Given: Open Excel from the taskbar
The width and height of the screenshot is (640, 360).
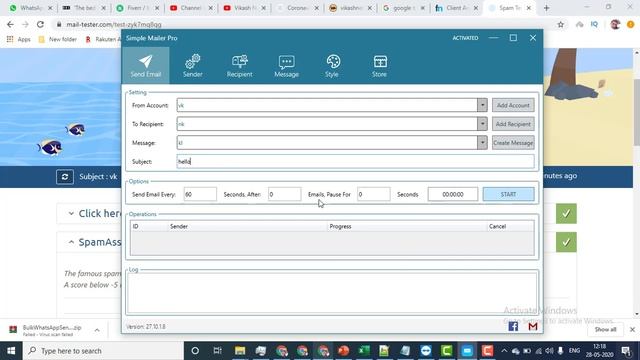Looking at the screenshot, I should tap(364, 351).
